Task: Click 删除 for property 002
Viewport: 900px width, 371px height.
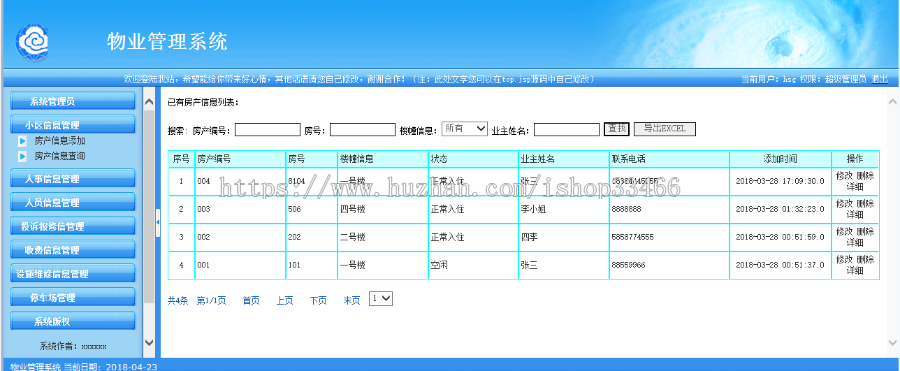Action: tap(866, 231)
